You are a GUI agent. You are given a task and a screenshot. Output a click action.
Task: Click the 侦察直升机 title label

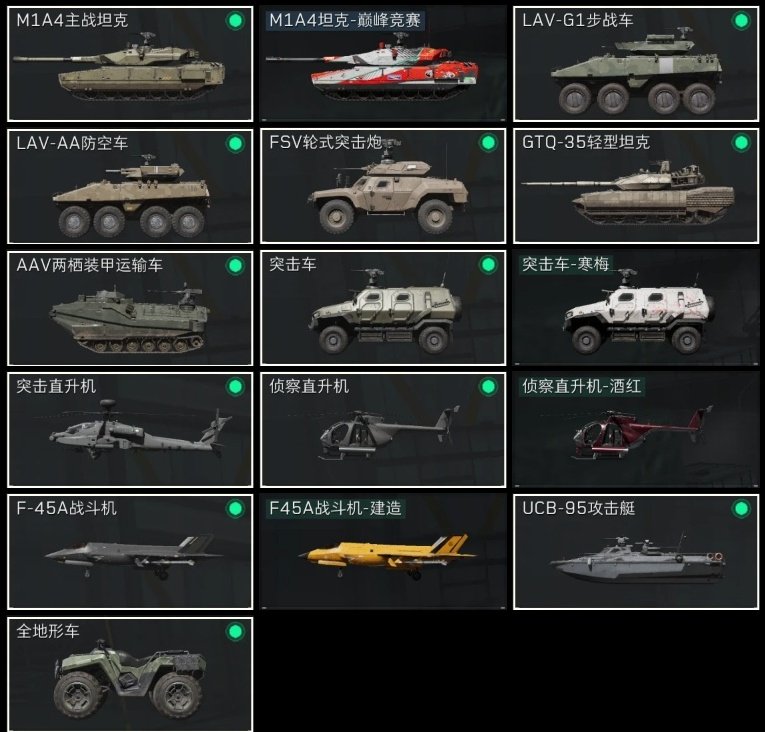309,386
